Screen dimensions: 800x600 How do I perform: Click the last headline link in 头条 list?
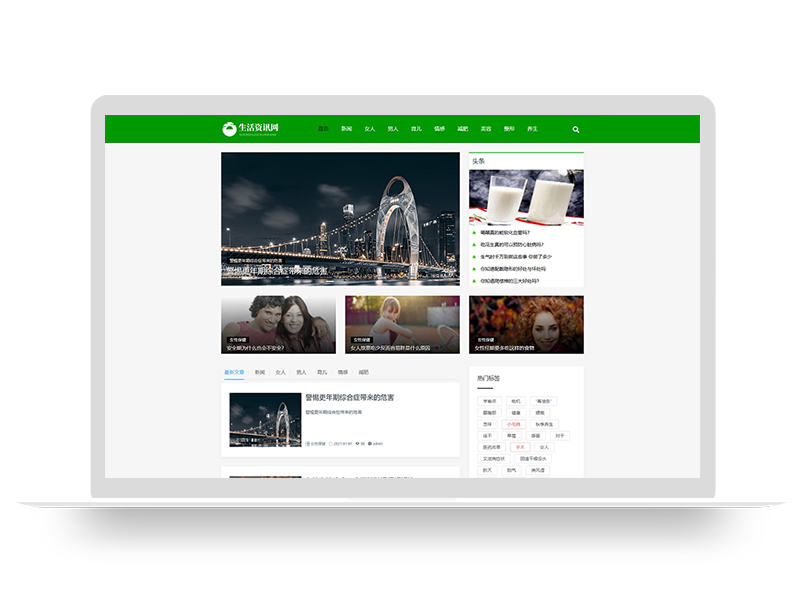512,281
